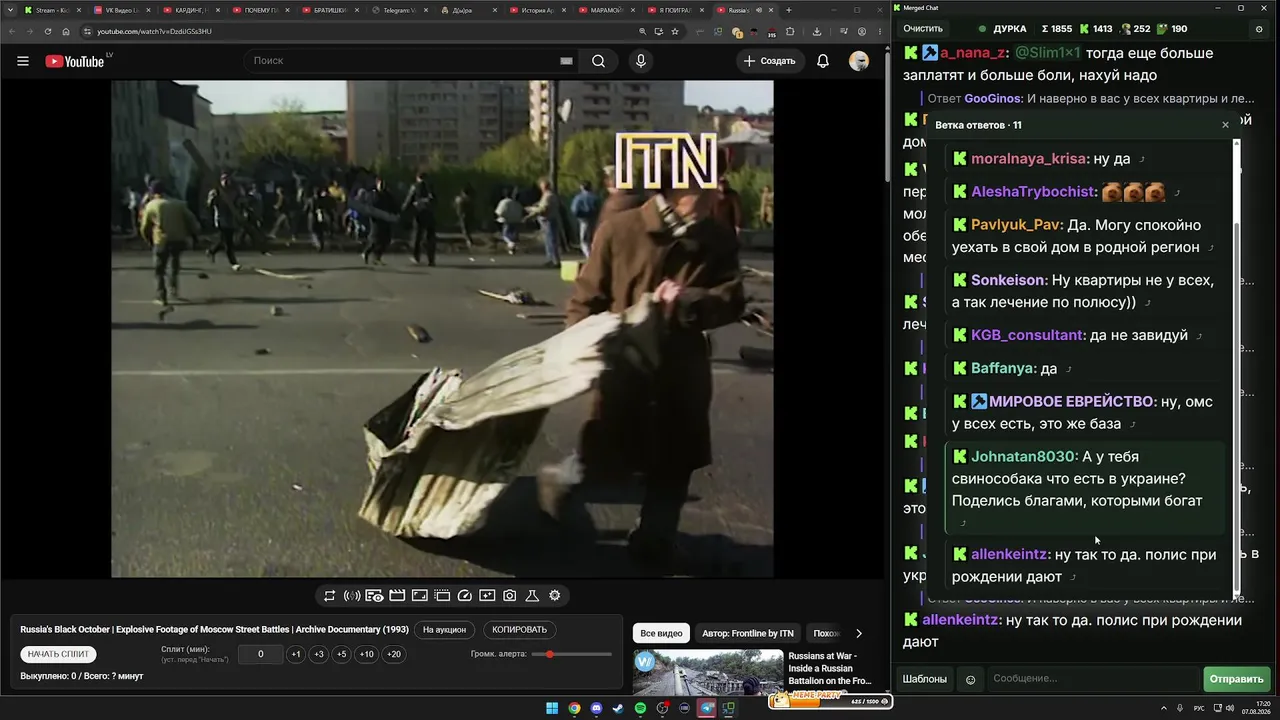1280x720 pixels.
Task: Take a video screenshot with camera icon
Action: 510,596
